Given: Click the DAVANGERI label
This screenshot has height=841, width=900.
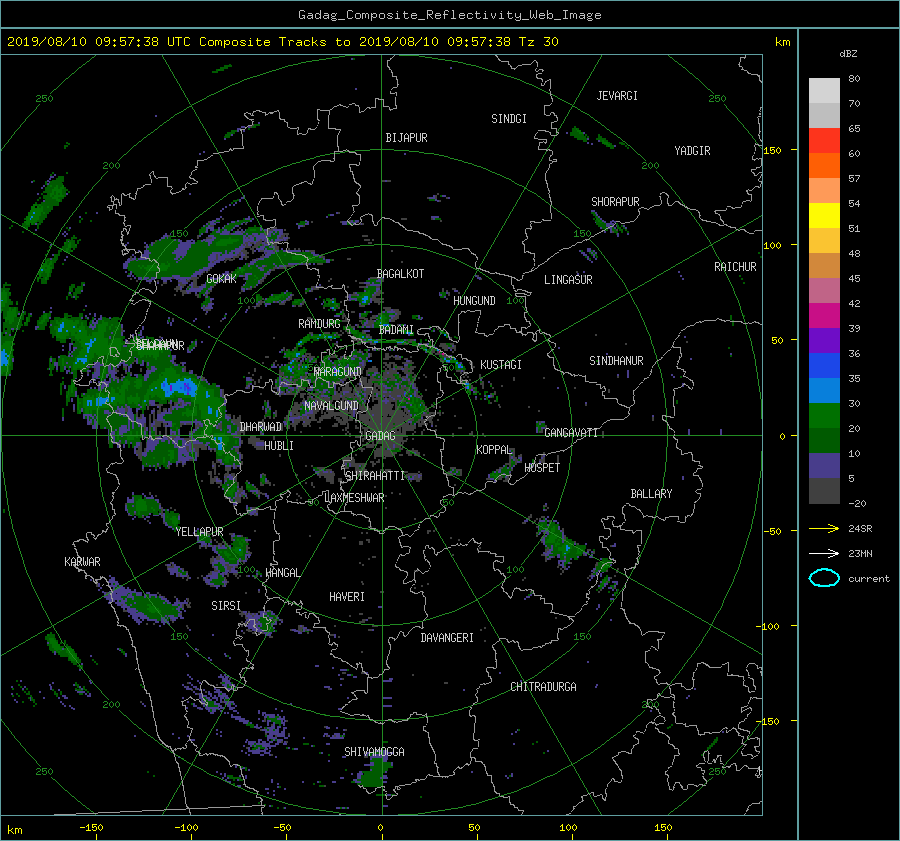Looking at the screenshot, I should 447,638.
